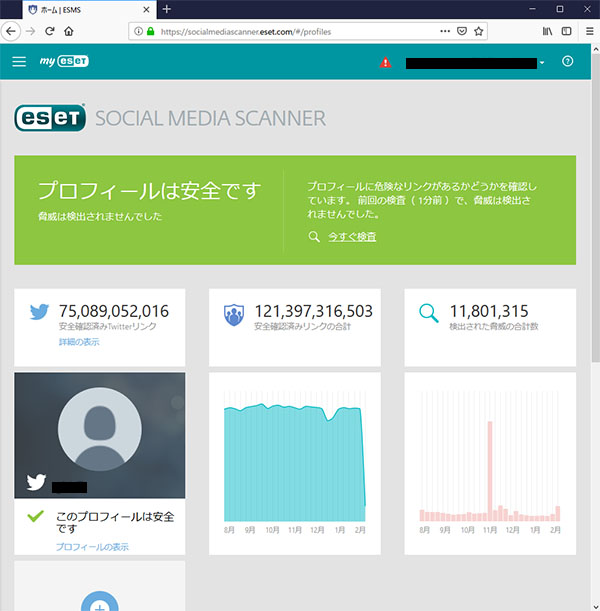This screenshot has height=611, width=600.
Task: Click the Twitter bird icon in stats card
Action: [39, 312]
